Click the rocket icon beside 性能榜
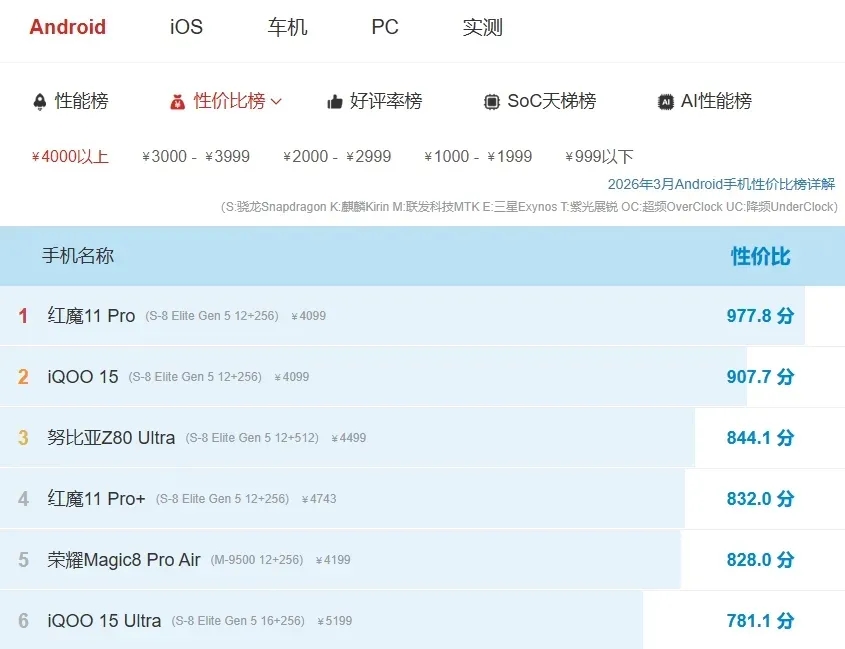845x649 pixels. [40, 101]
